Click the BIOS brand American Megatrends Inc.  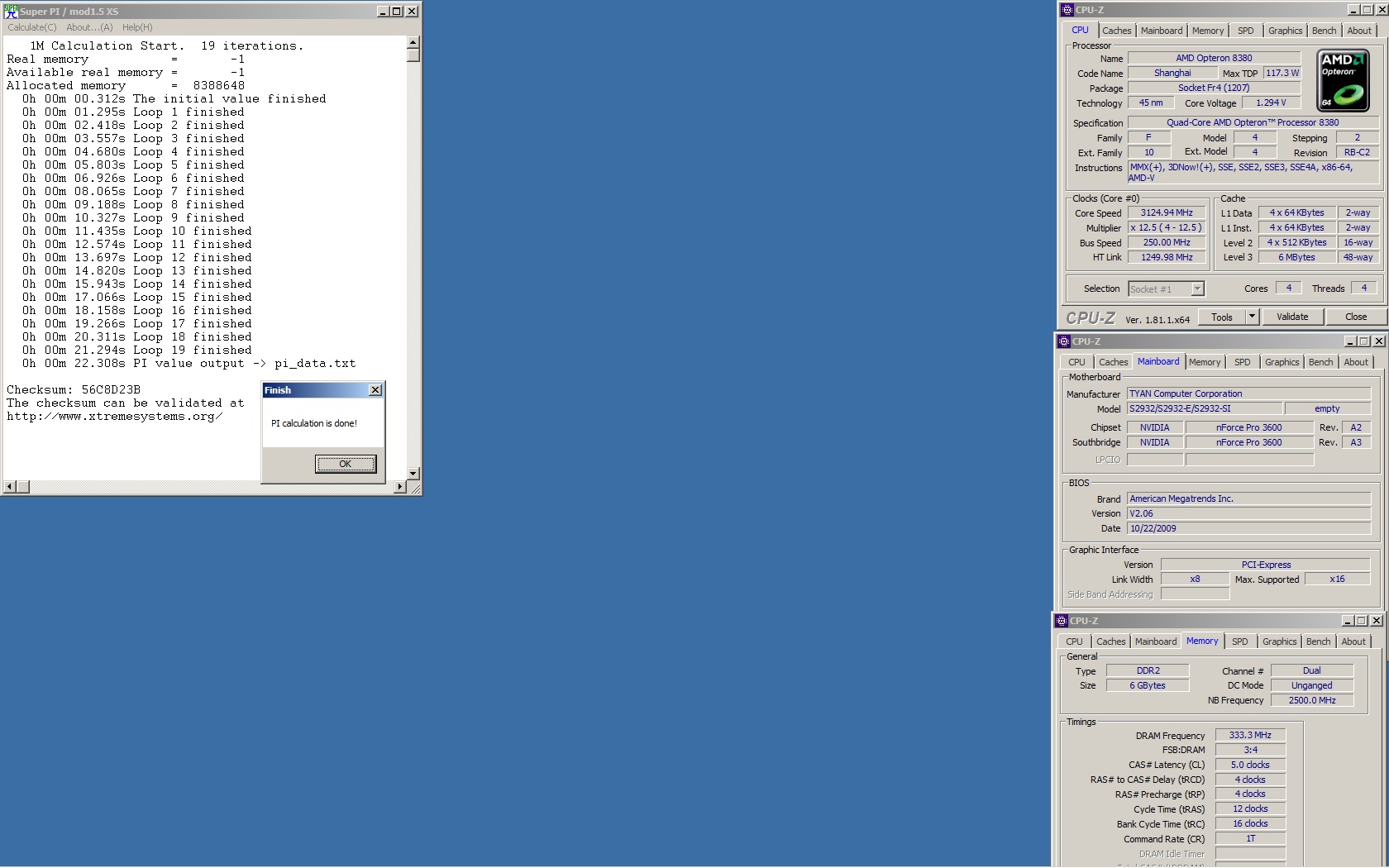pos(1248,498)
